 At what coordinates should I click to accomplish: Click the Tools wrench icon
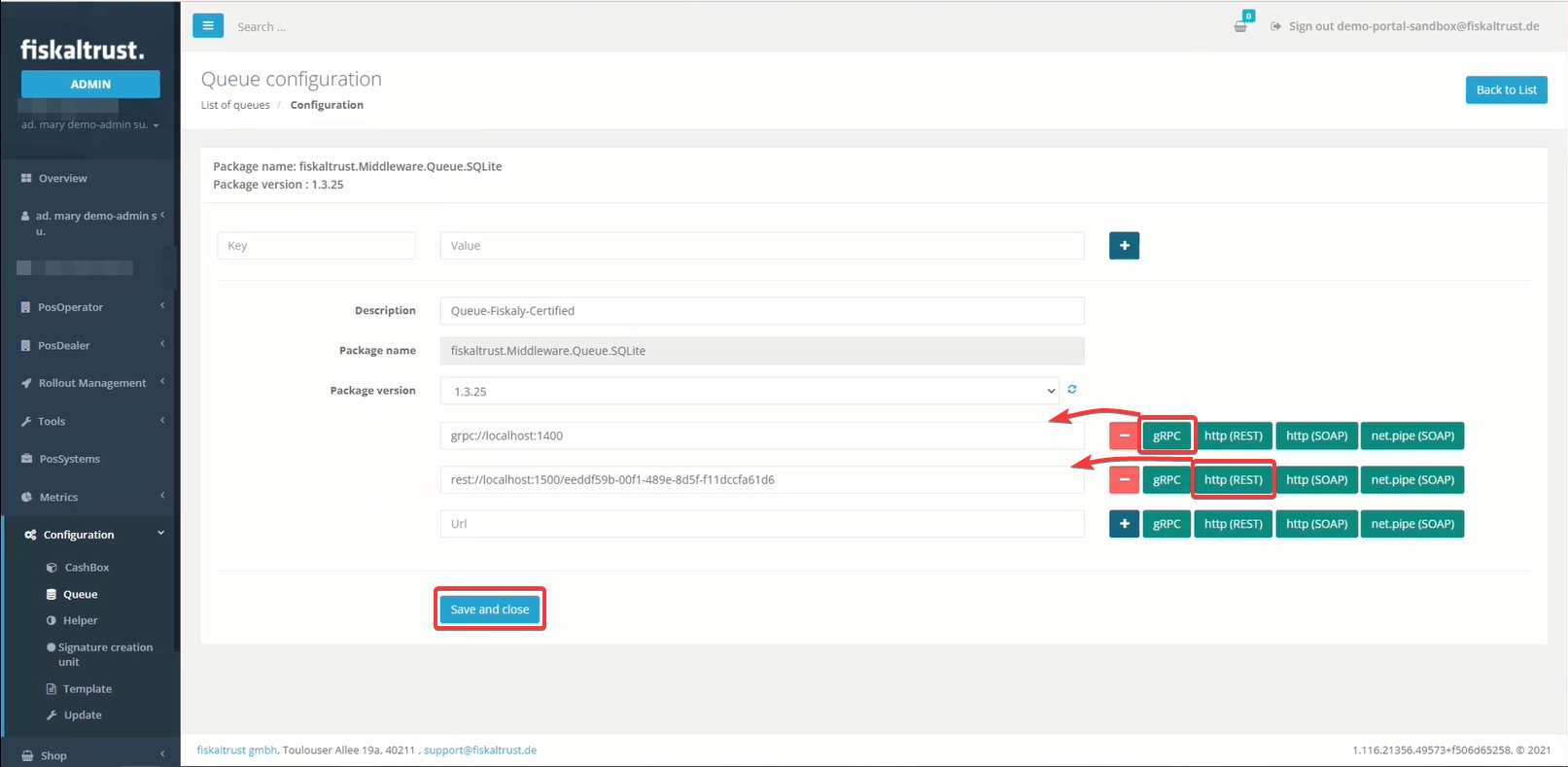[x=26, y=421]
